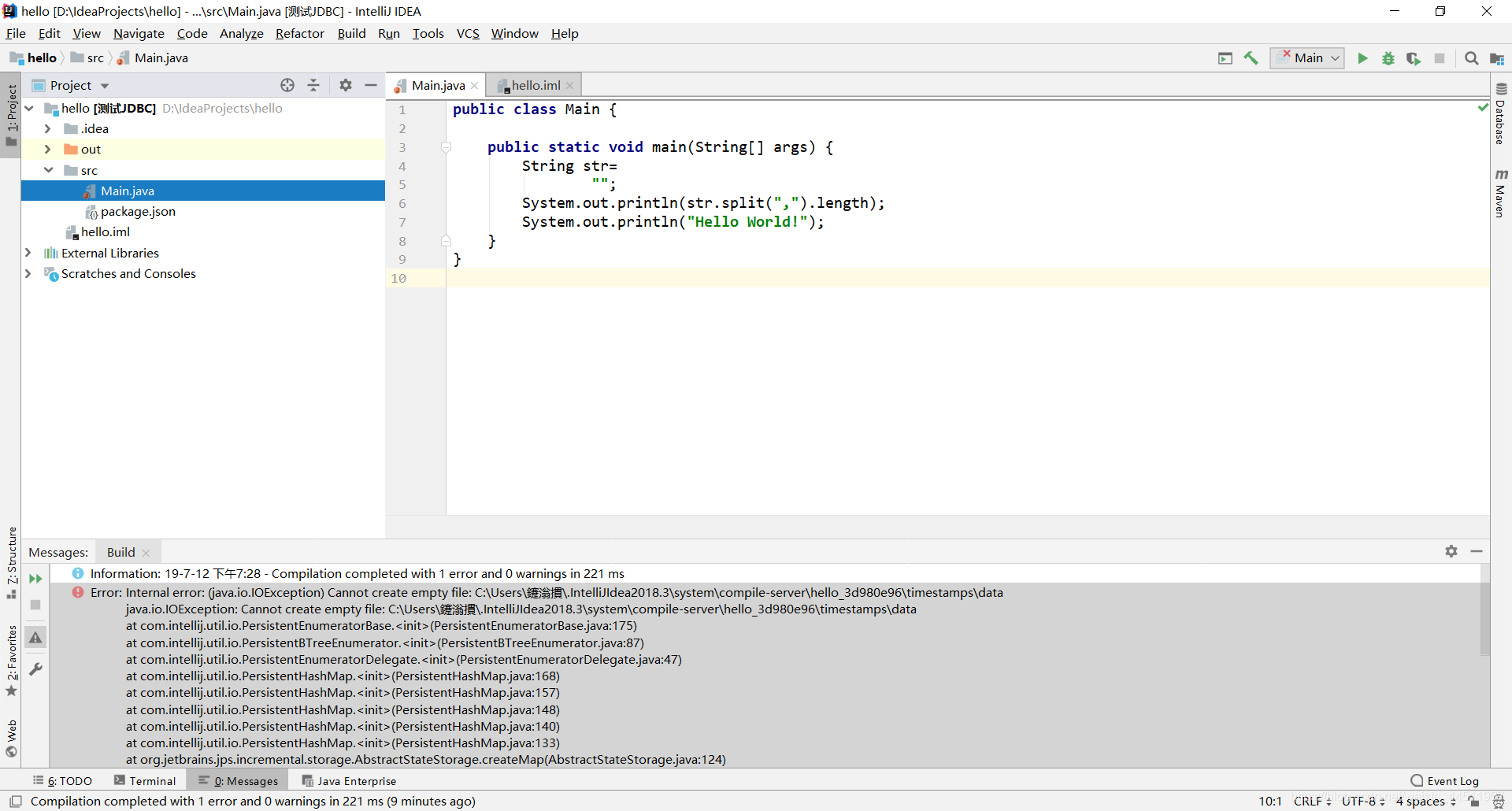Open Project panel settings gear

(x=346, y=85)
